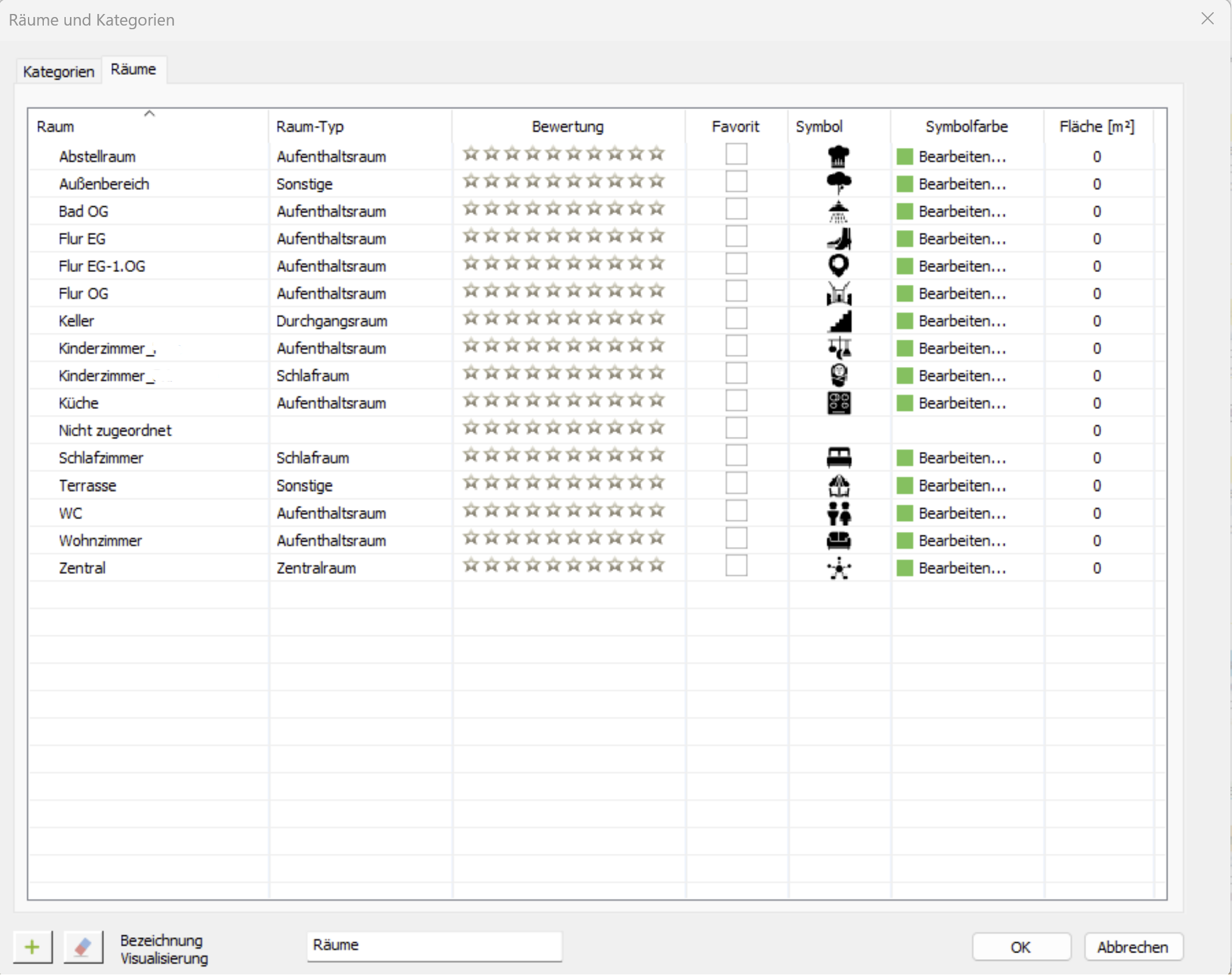1232x975 pixels.
Task: Open Raum-Typ cell for Abstellraum
Action: pos(360,156)
